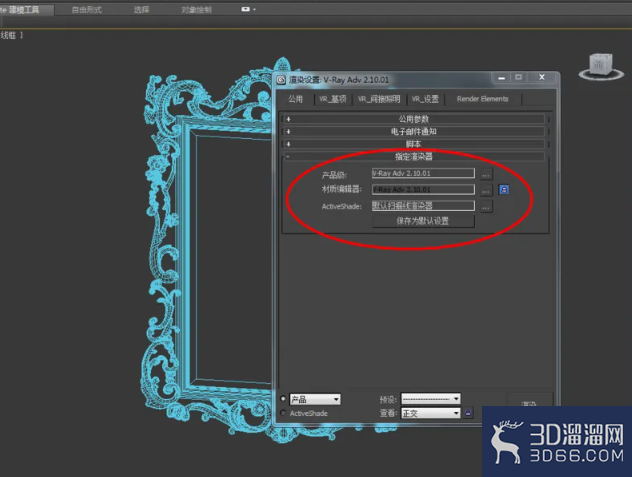Expand the 电子邮件通知 rollout
This screenshot has height=477, width=632.
(x=414, y=131)
